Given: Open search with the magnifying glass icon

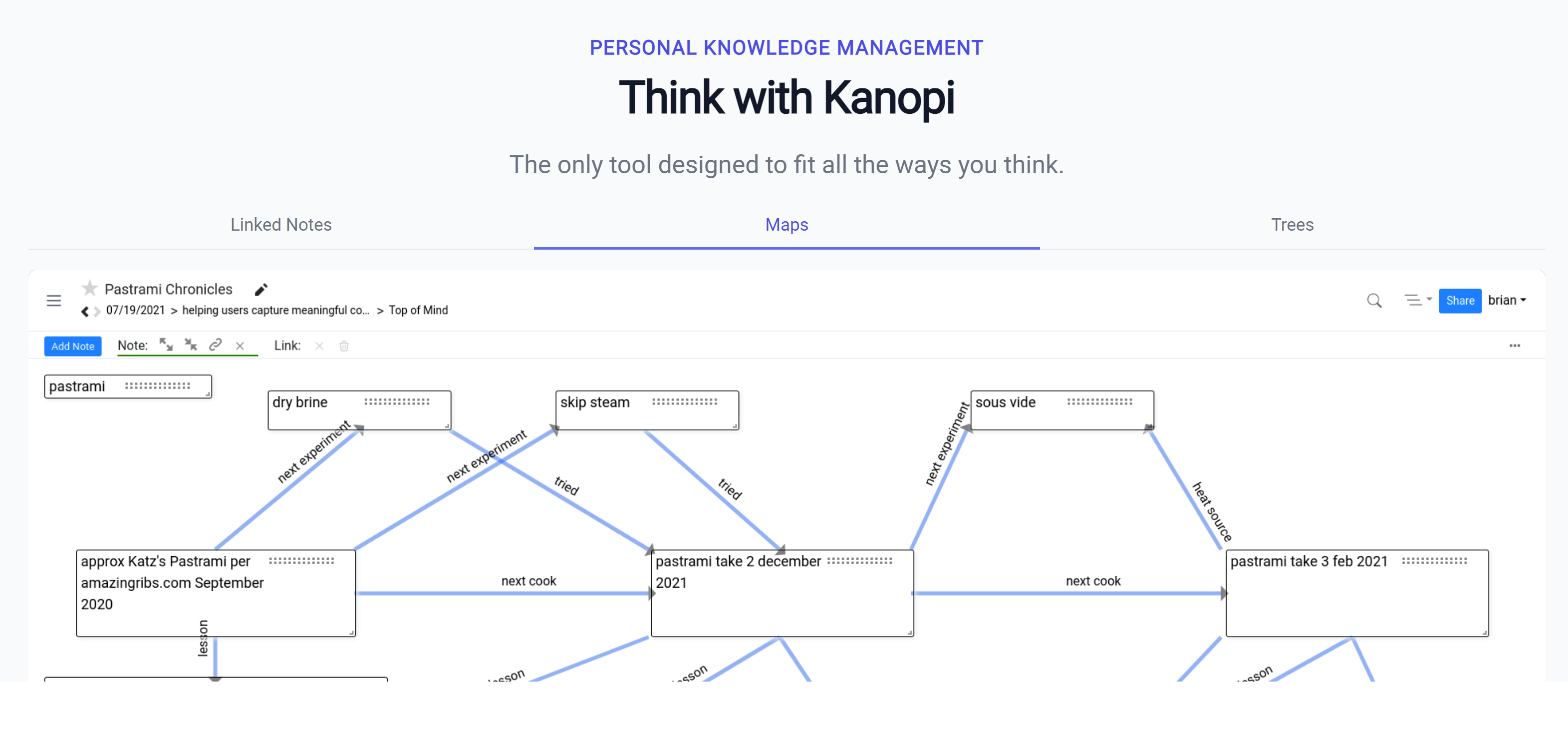Looking at the screenshot, I should click(1374, 300).
